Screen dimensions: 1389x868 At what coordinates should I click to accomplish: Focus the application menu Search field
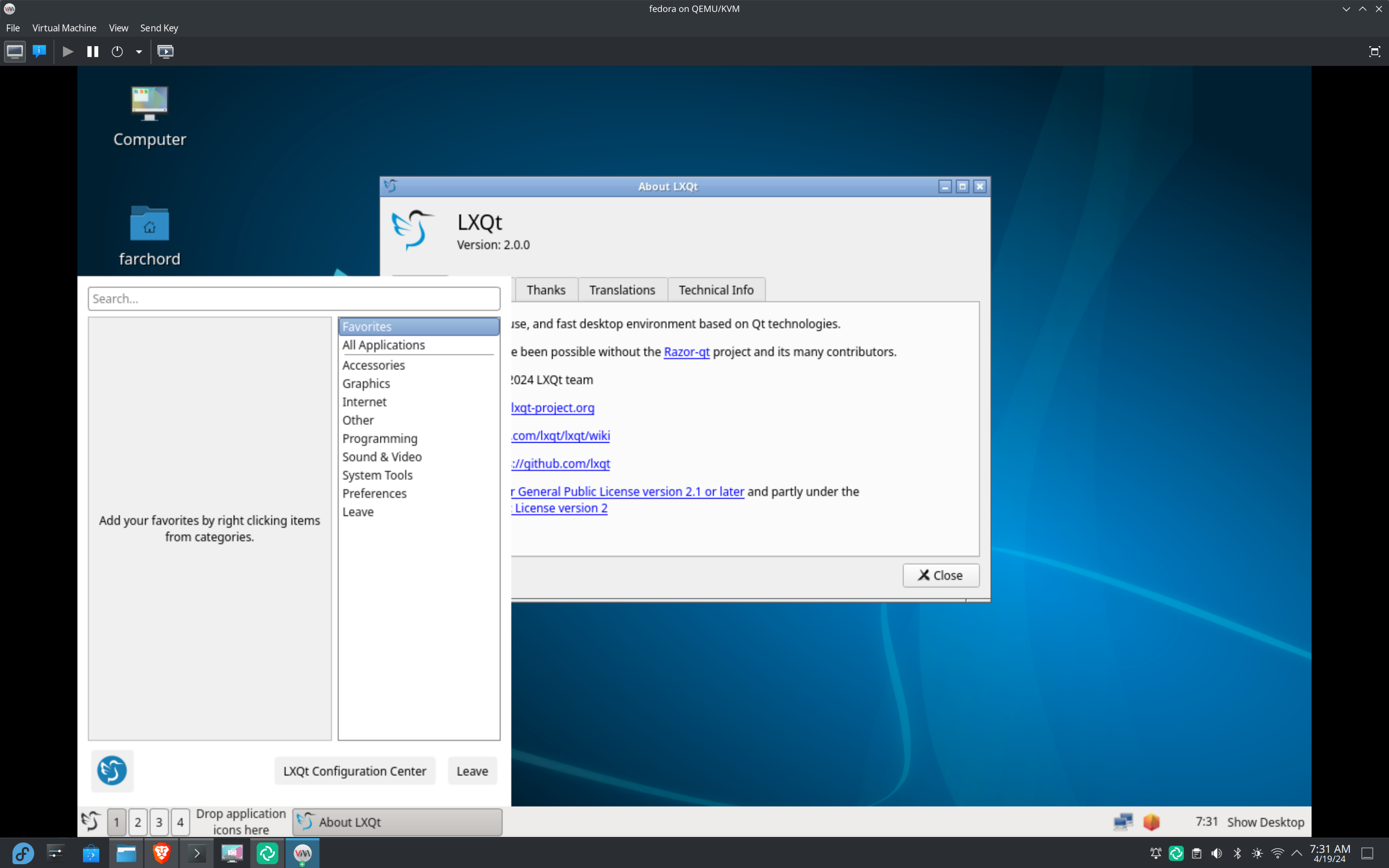[x=294, y=298]
